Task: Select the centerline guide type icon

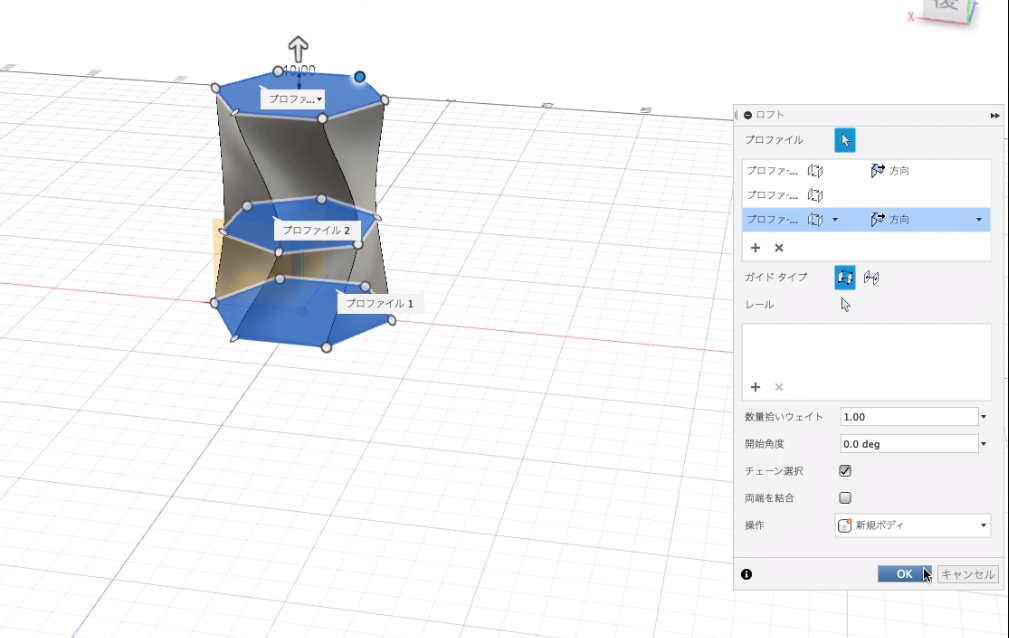Action: click(871, 277)
